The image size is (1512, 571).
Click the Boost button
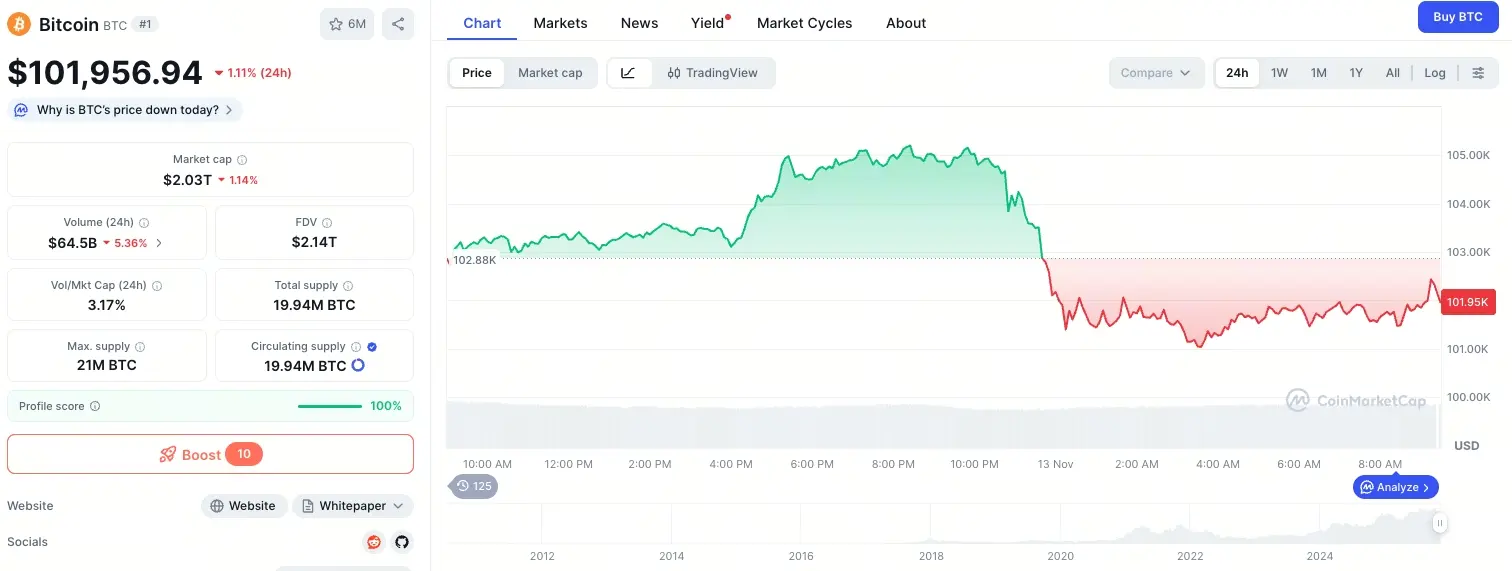[210, 454]
